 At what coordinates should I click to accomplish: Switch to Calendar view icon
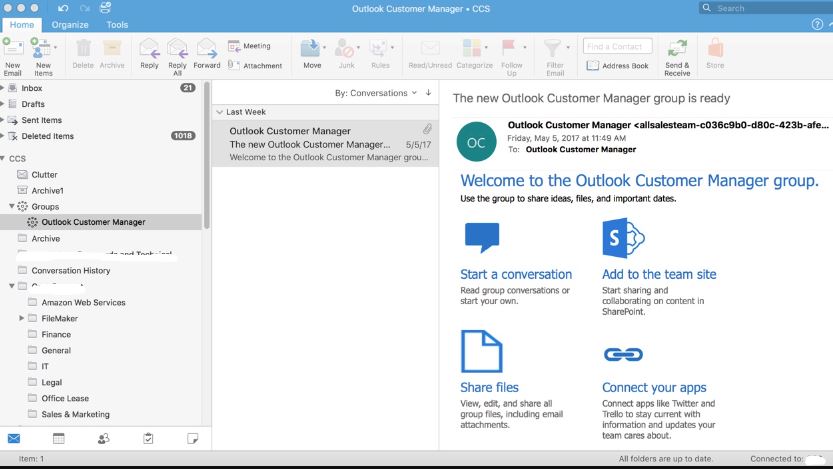point(58,438)
